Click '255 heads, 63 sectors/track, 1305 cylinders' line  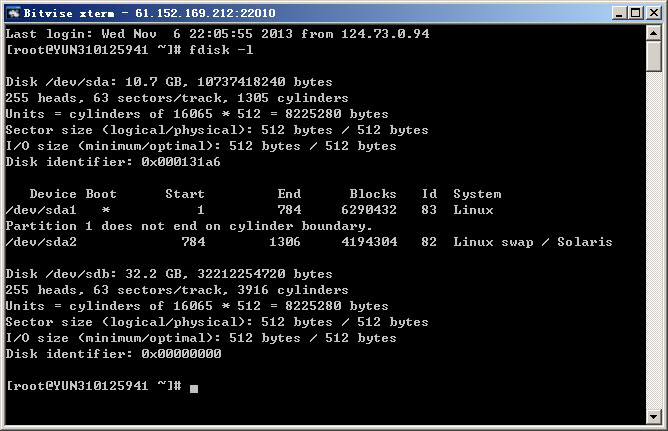[177, 98]
